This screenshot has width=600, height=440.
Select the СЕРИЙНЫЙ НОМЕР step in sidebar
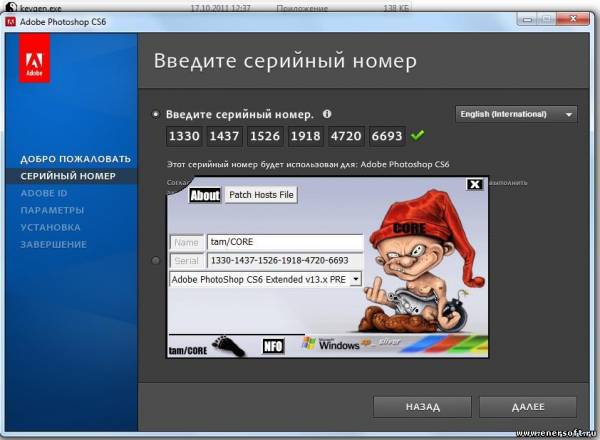coord(68,176)
